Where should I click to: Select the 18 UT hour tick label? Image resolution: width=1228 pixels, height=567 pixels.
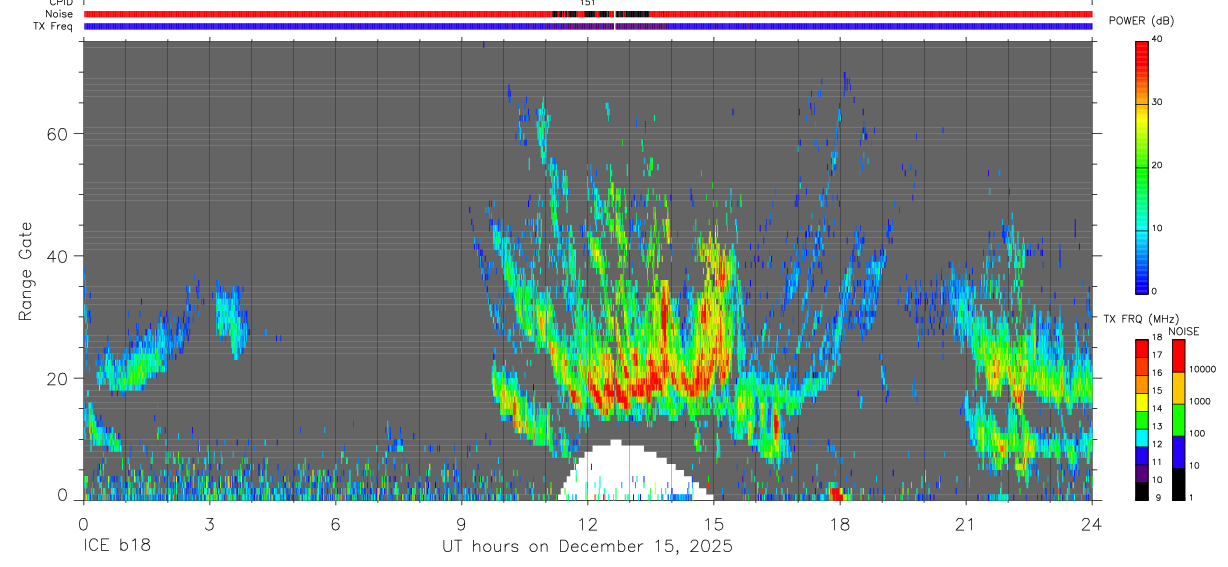pos(840,523)
